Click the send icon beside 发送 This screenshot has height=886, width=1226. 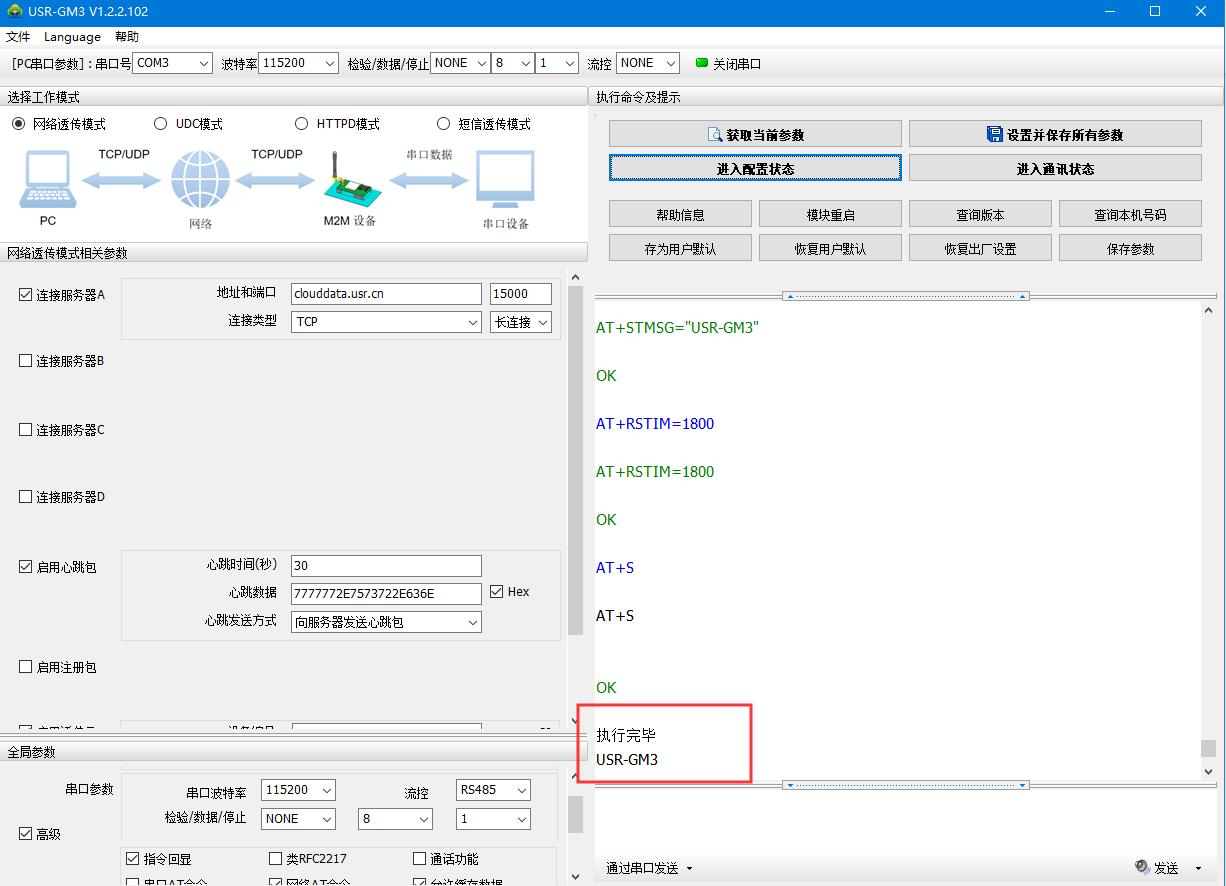click(1142, 867)
